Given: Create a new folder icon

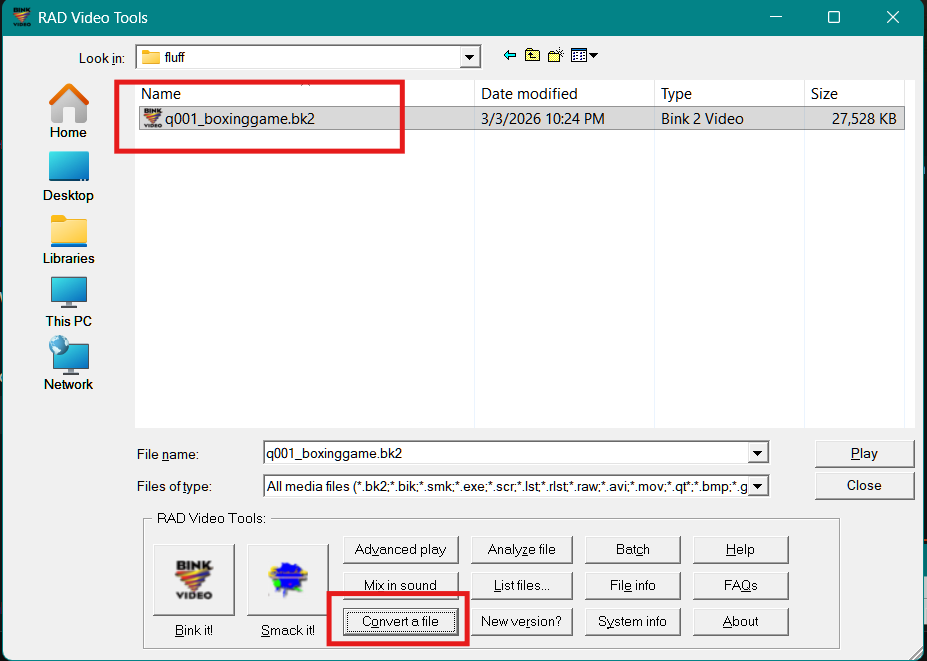Looking at the screenshot, I should pyautogui.click(x=556, y=56).
